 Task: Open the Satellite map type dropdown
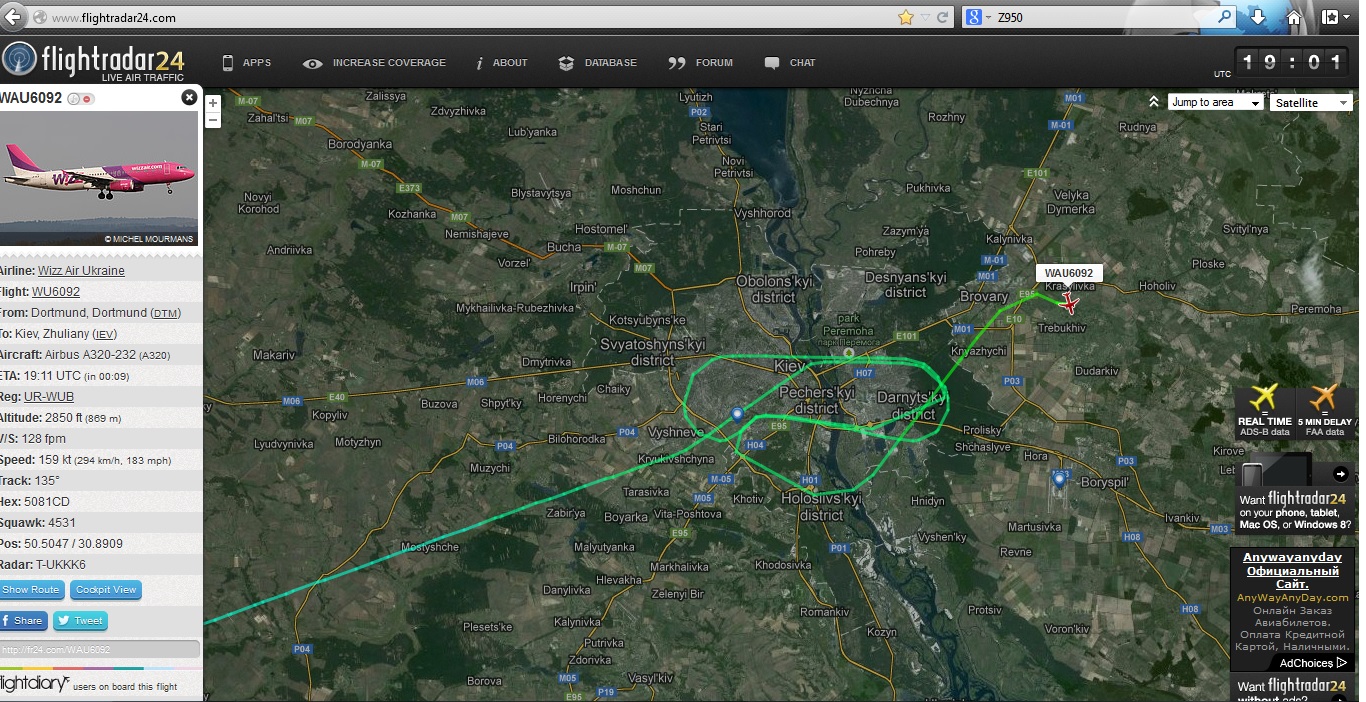pos(1310,102)
